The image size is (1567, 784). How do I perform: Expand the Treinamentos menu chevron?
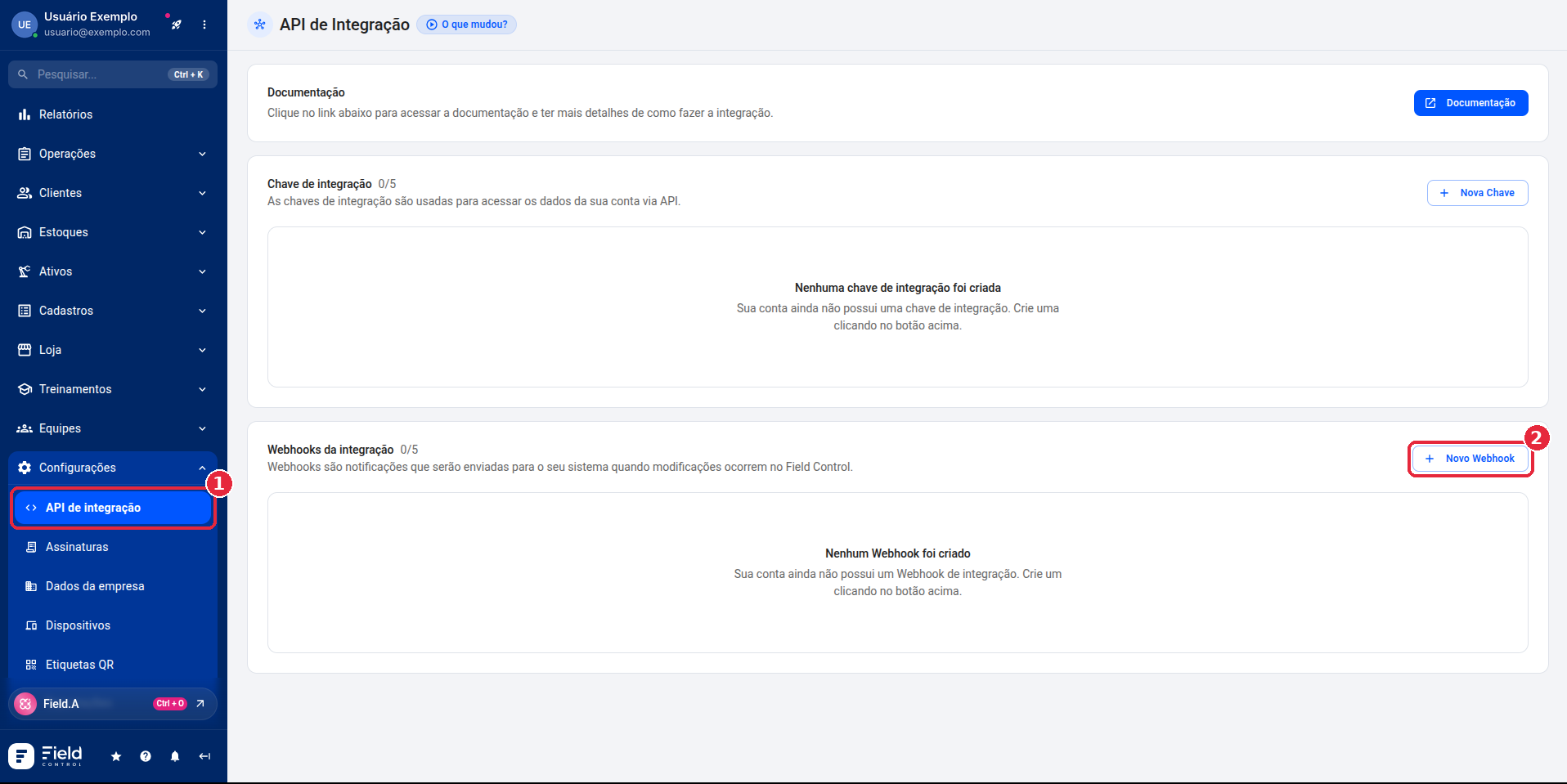pos(202,389)
